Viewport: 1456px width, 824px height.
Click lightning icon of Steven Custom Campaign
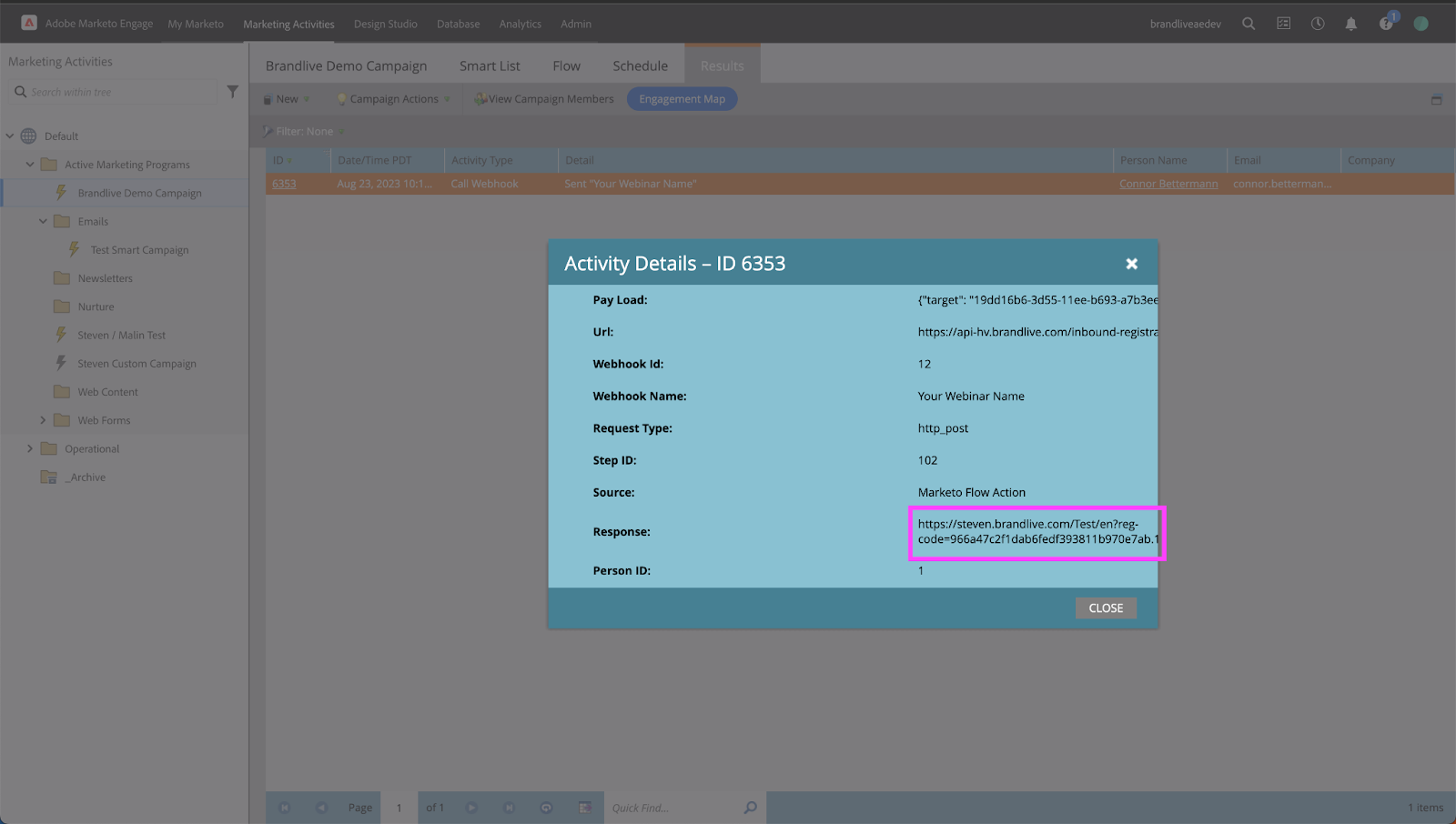pos(61,363)
